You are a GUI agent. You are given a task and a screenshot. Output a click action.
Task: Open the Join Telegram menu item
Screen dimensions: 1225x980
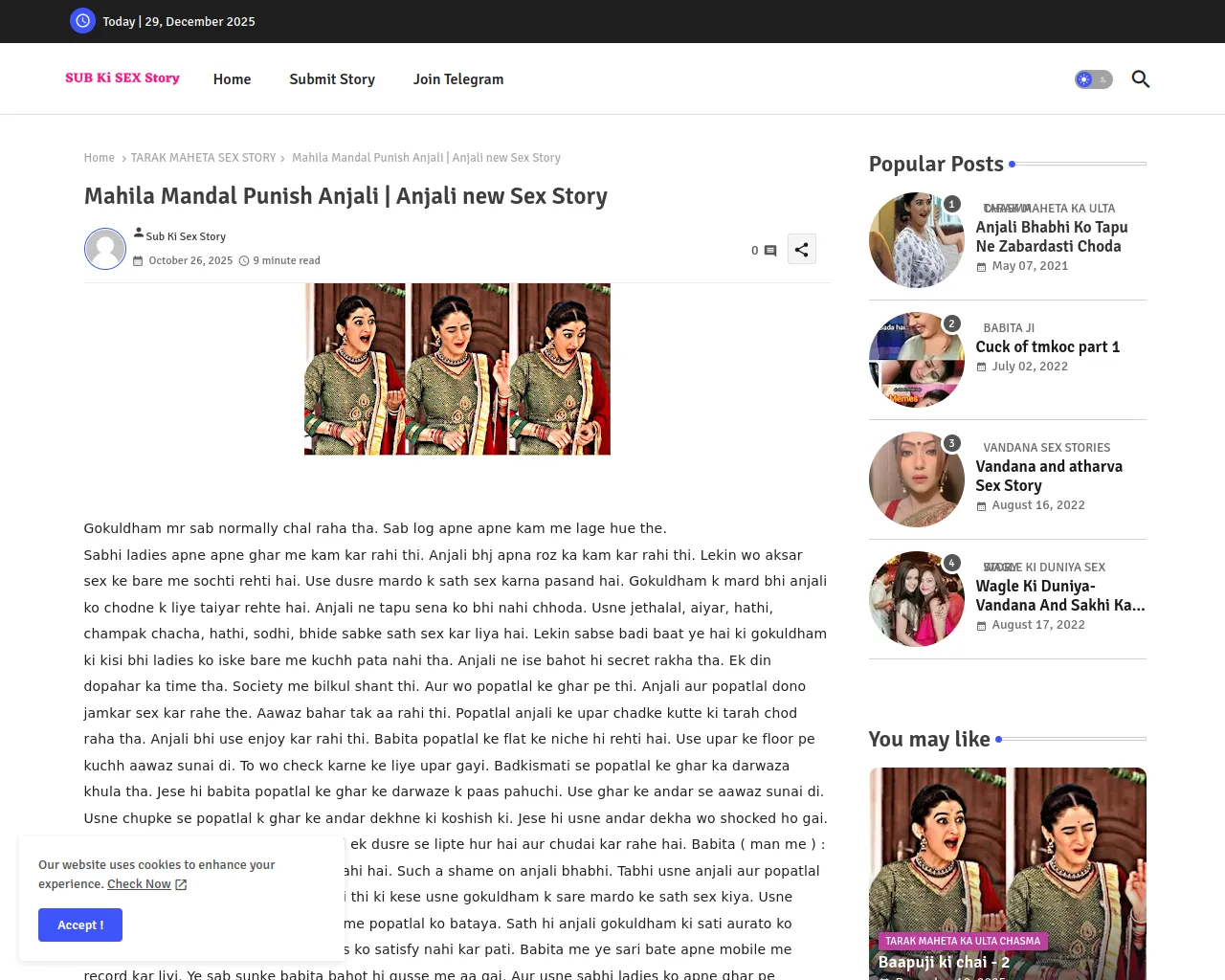click(458, 79)
